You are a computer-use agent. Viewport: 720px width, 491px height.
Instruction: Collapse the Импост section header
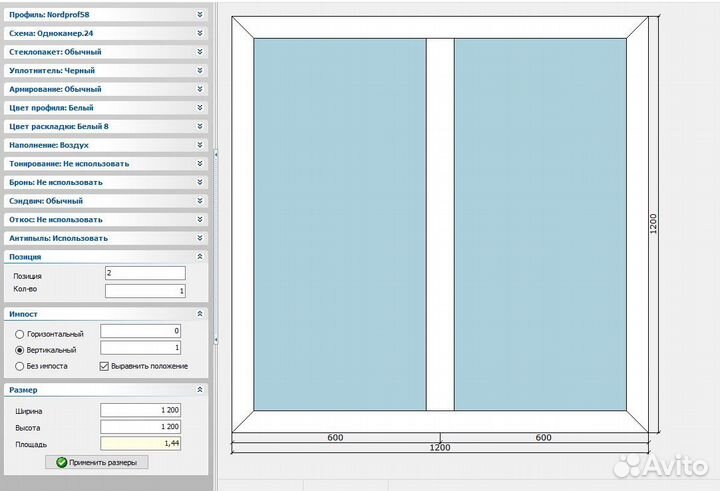200,314
